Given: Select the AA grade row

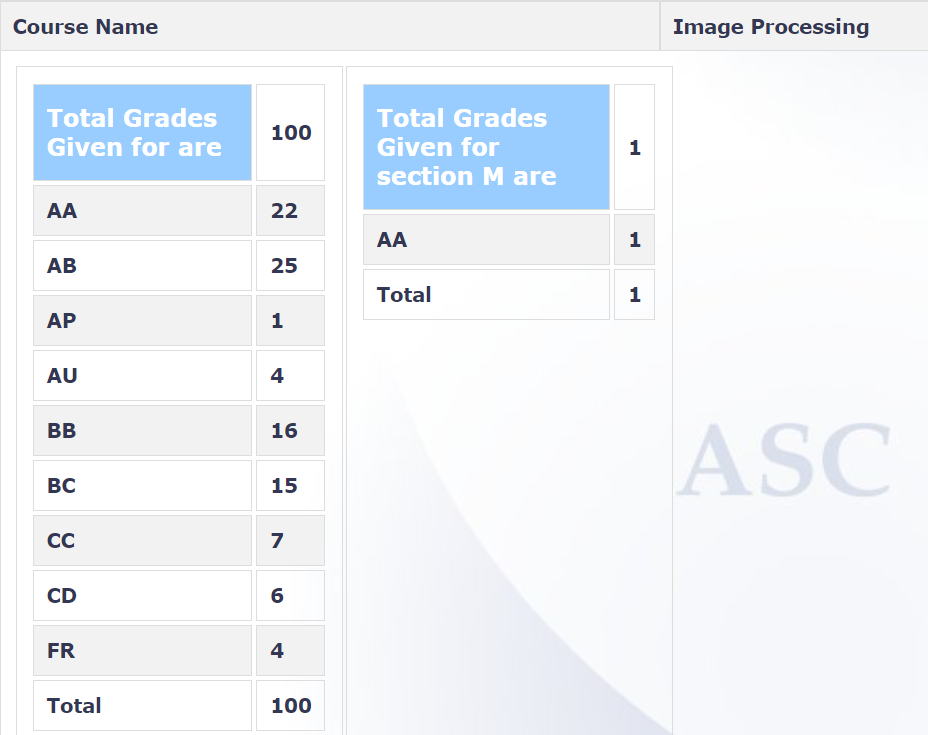Looking at the screenshot, I should [142, 211].
